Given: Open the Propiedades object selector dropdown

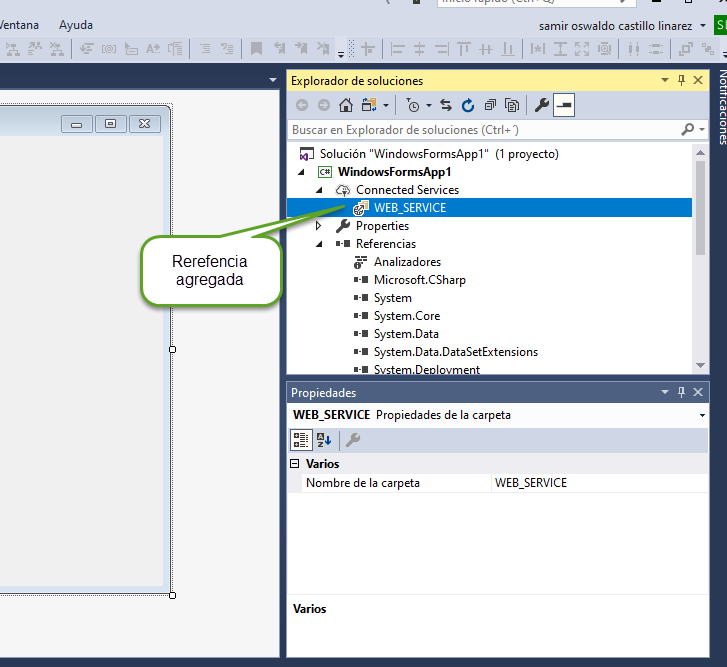Looking at the screenshot, I should 702,415.
